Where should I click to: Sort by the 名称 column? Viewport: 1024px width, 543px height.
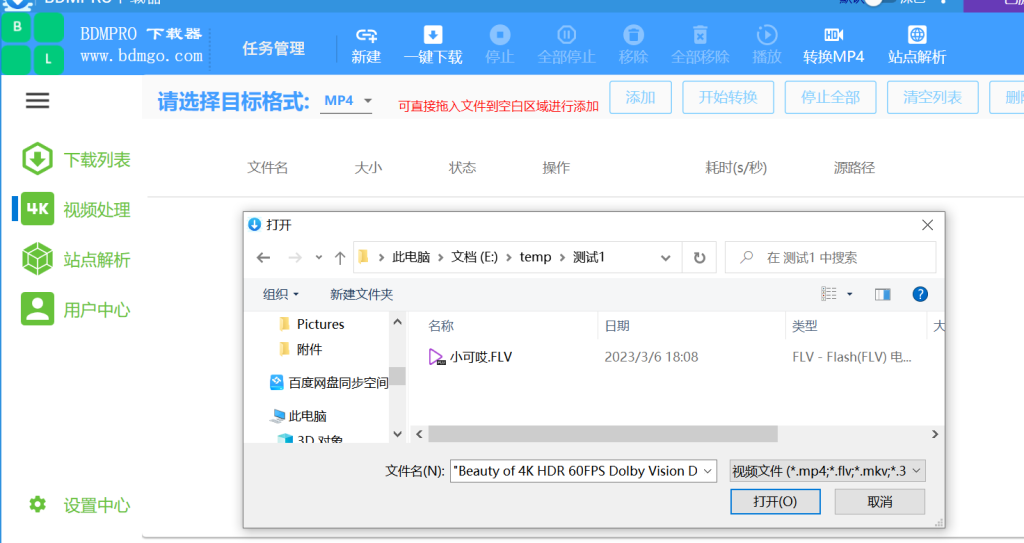click(x=441, y=326)
